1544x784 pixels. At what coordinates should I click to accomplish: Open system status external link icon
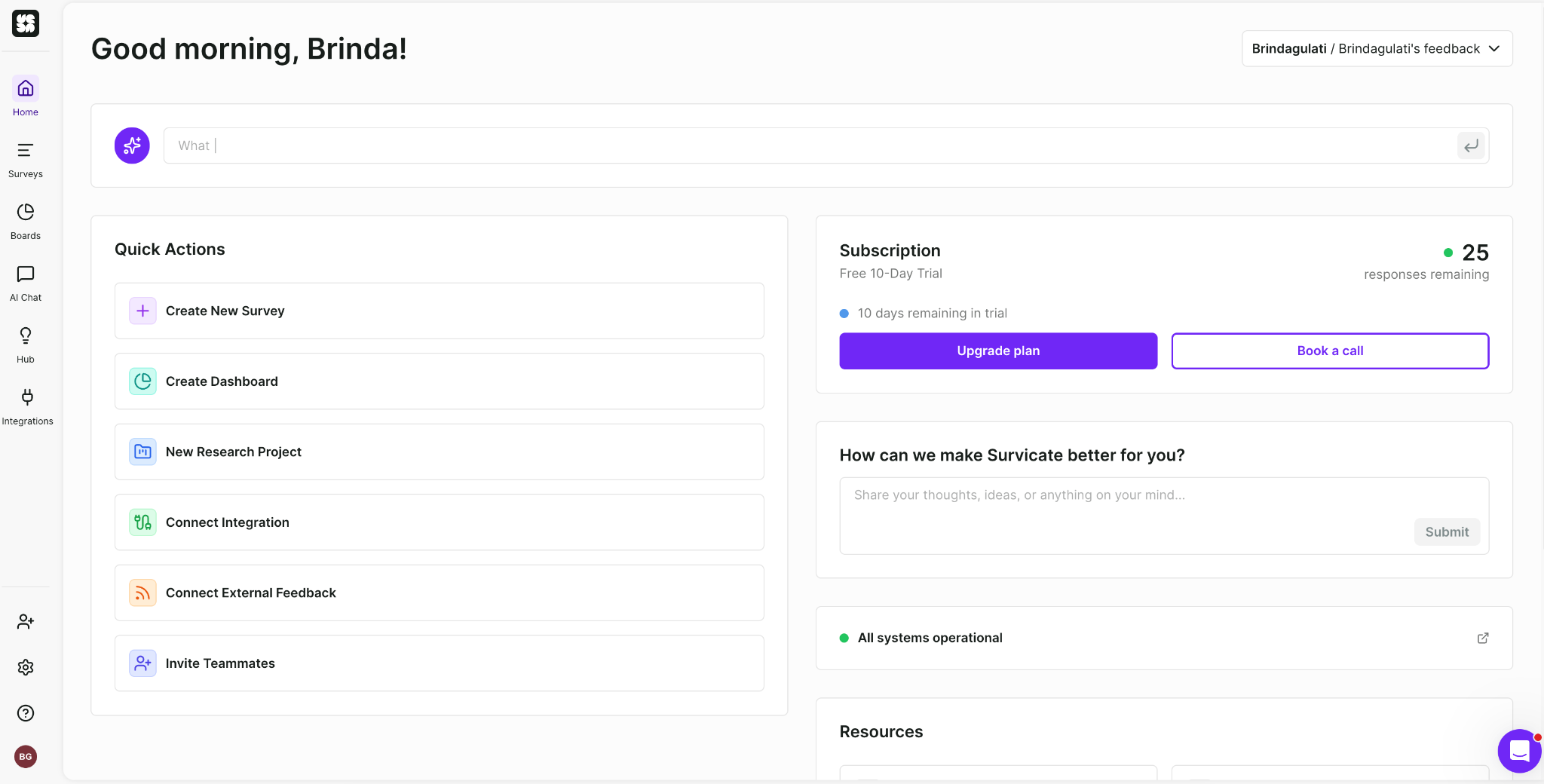(1483, 638)
